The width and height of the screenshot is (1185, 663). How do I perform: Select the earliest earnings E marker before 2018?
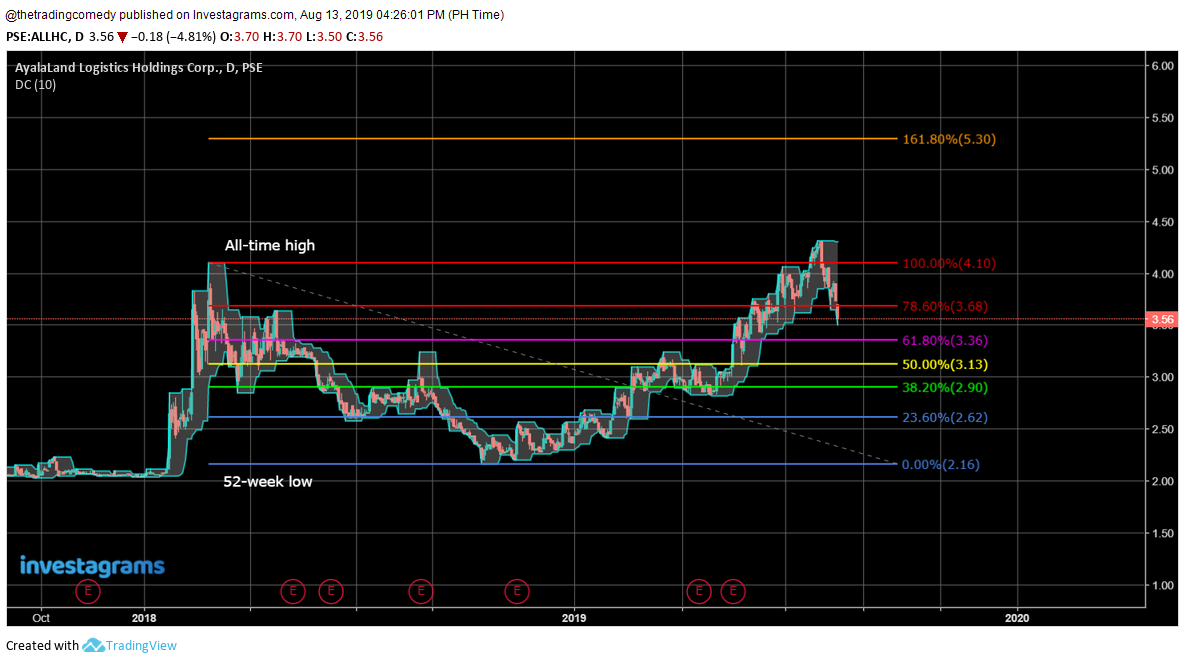88,591
